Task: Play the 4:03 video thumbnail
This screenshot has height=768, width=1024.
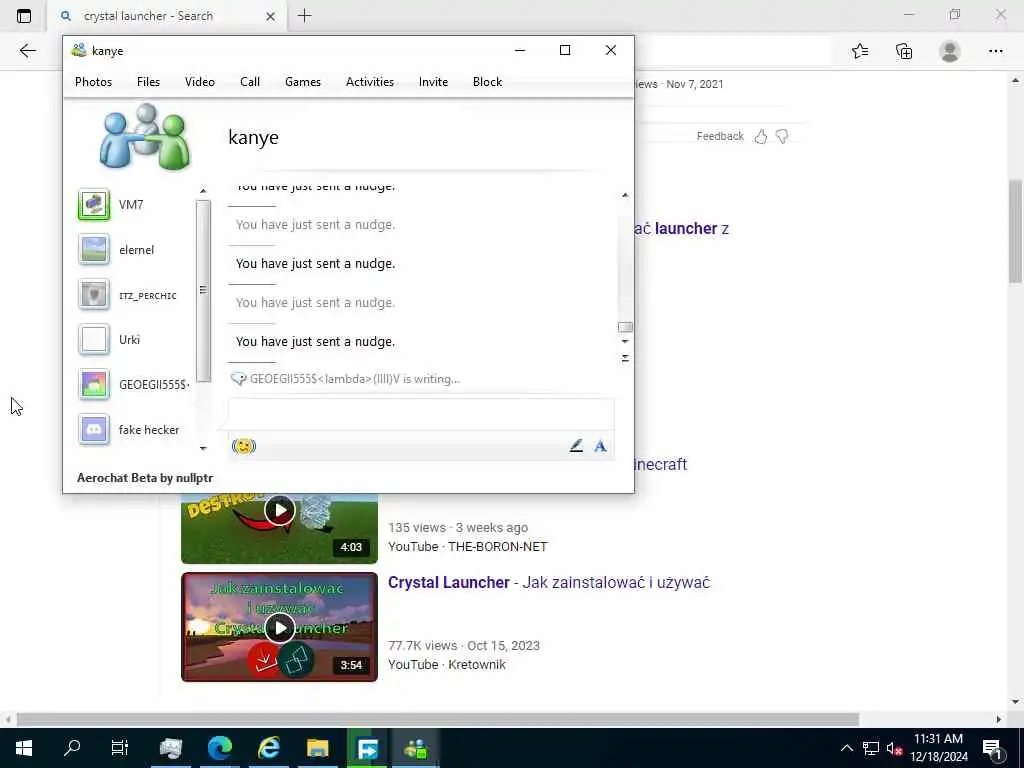Action: point(280,510)
